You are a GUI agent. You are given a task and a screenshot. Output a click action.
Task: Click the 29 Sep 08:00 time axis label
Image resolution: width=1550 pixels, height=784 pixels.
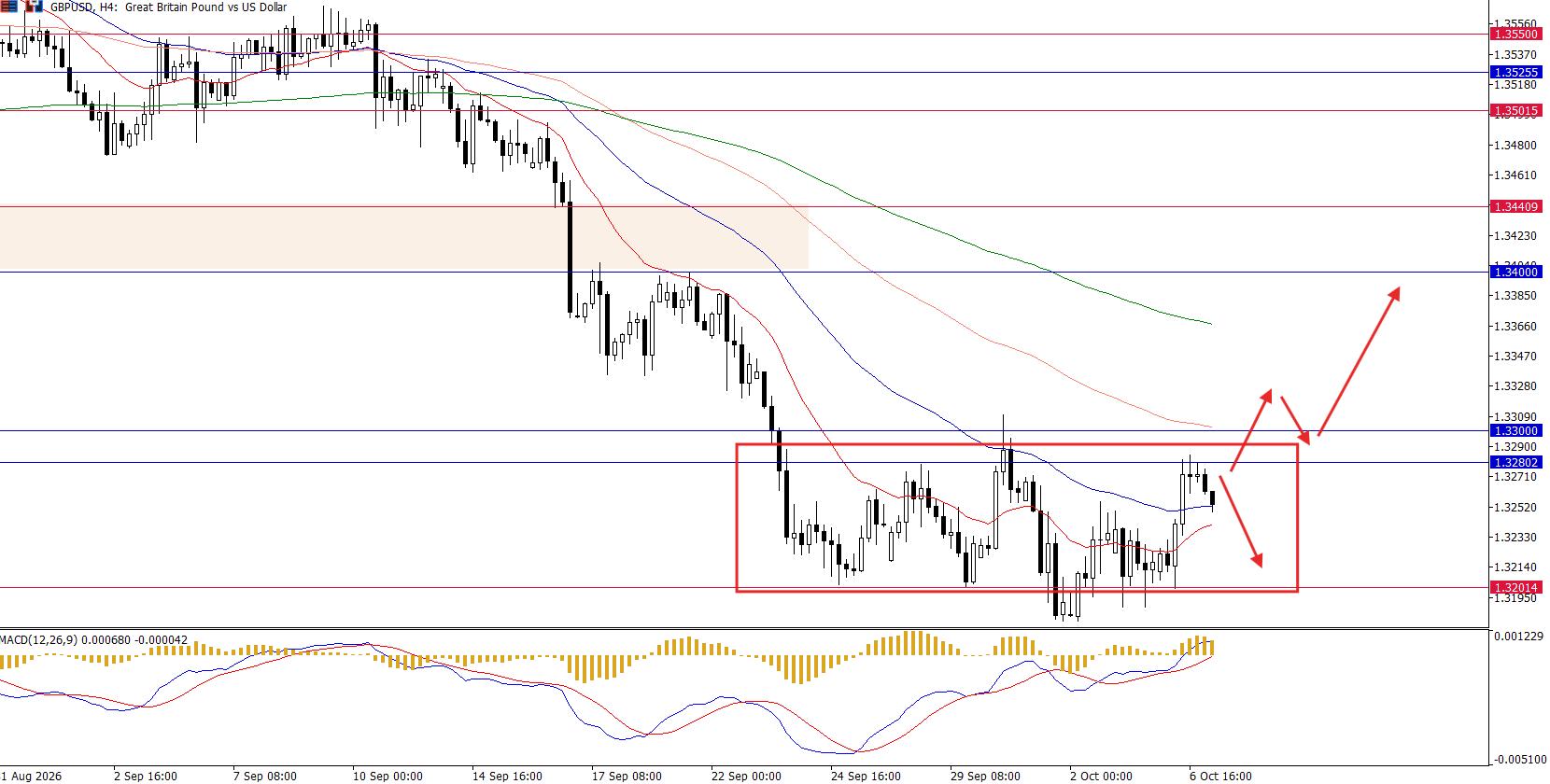click(985, 776)
